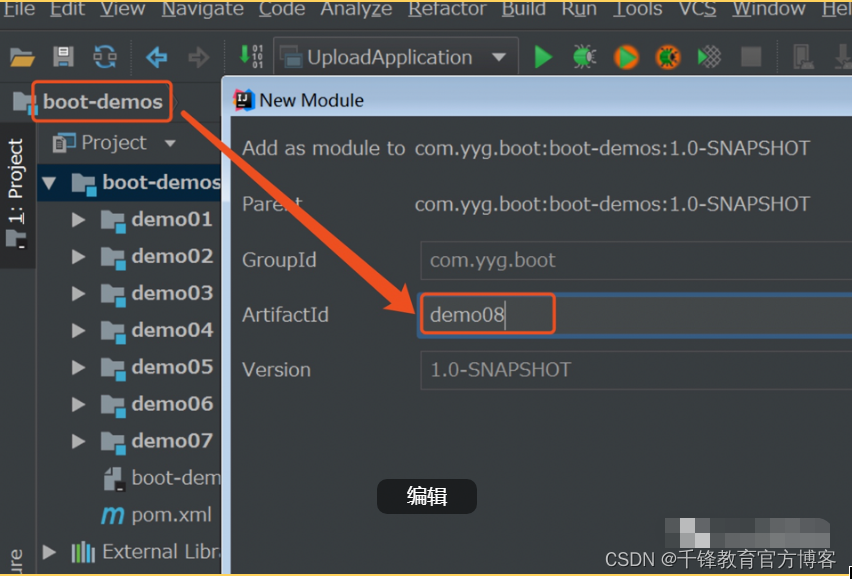Click the Synchronize refresh icon
Viewport: 852px width, 579px height.
click(x=104, y=57)
